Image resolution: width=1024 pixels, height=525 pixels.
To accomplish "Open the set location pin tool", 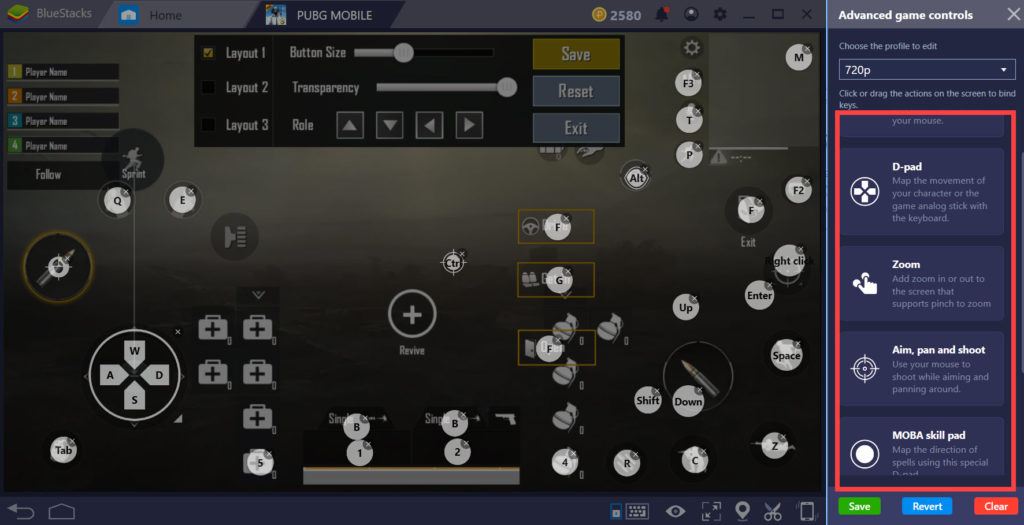I will pos(741,511).
